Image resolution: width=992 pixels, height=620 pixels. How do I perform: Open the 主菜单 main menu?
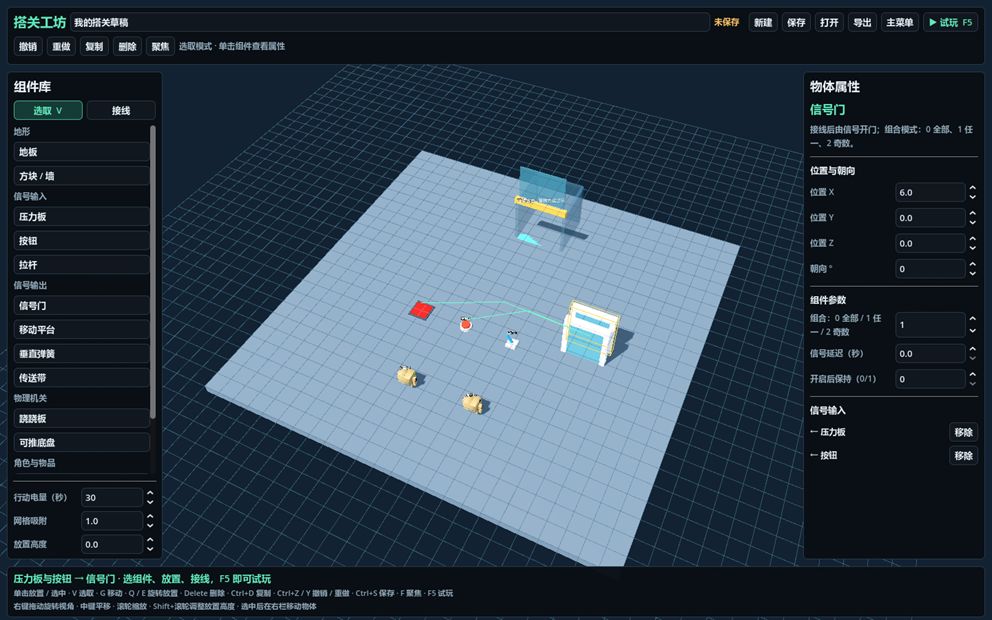900,22
